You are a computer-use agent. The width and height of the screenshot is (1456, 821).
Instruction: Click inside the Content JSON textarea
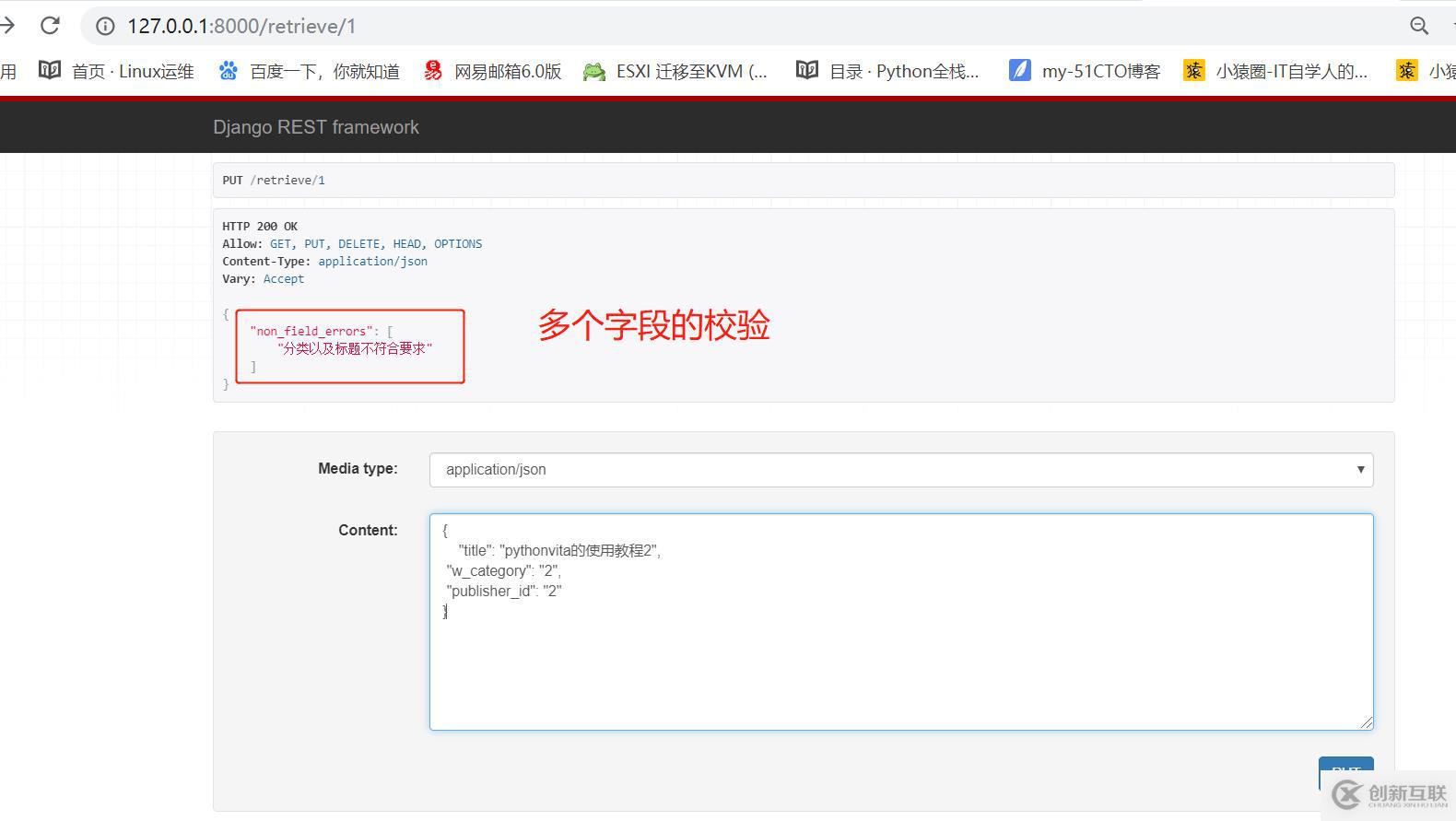click(x=901, y=622)
